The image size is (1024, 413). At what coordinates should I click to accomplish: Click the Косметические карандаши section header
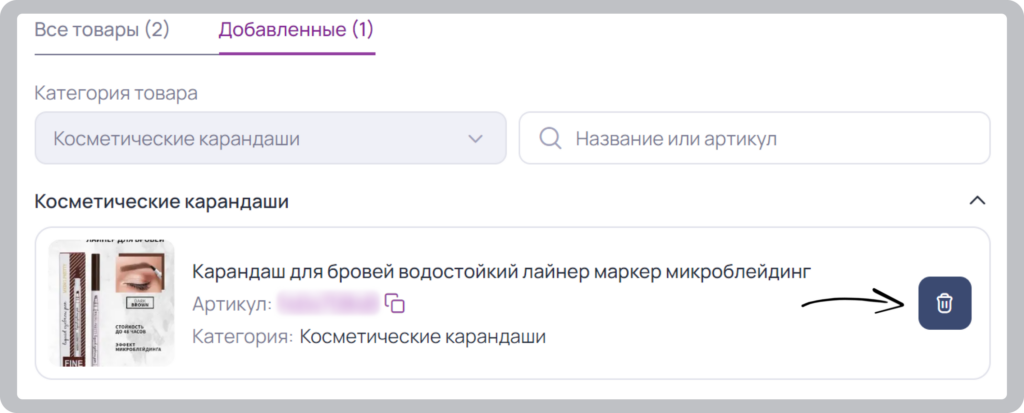click(x=161, y=201)
